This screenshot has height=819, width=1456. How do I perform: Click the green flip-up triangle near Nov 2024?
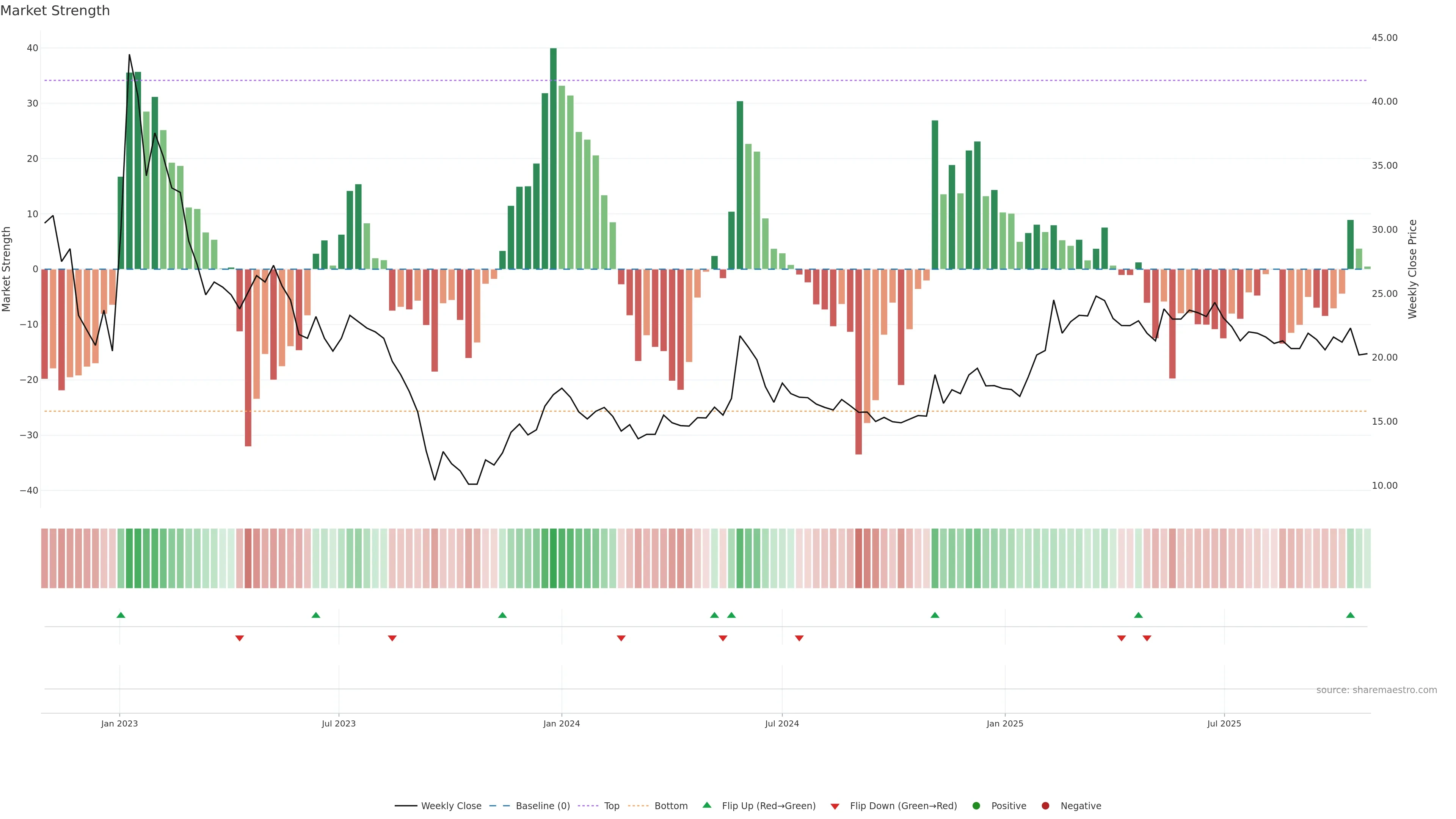pos(935,615)
